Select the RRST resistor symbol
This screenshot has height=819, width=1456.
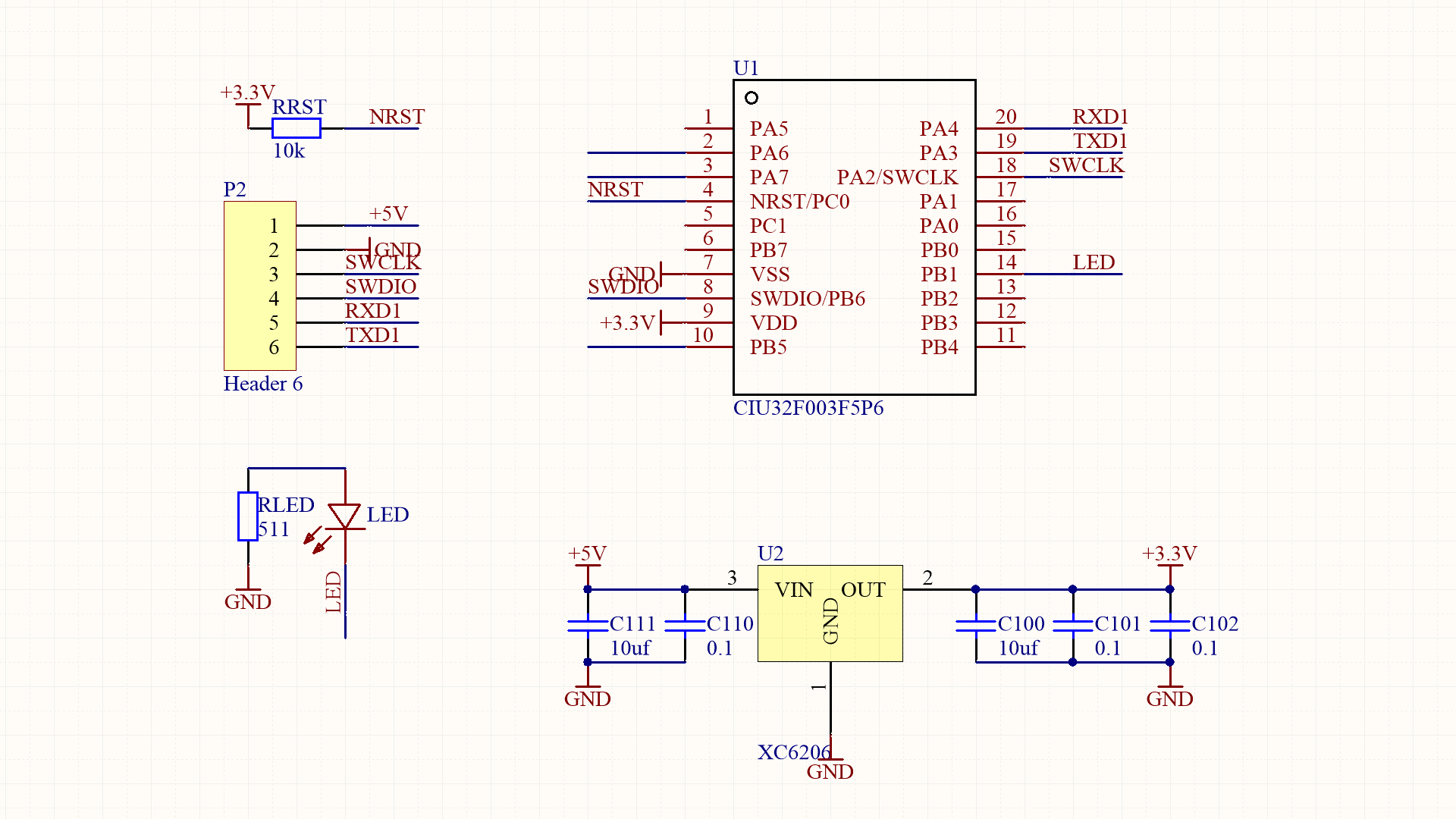pos(297,128)
